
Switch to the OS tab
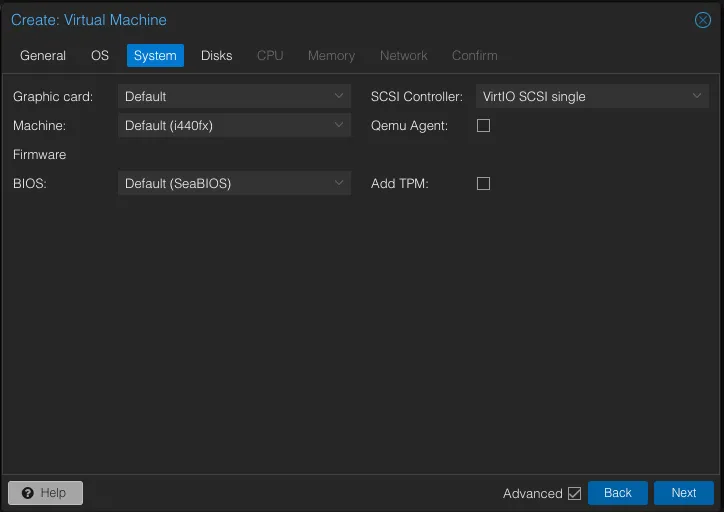100,56
